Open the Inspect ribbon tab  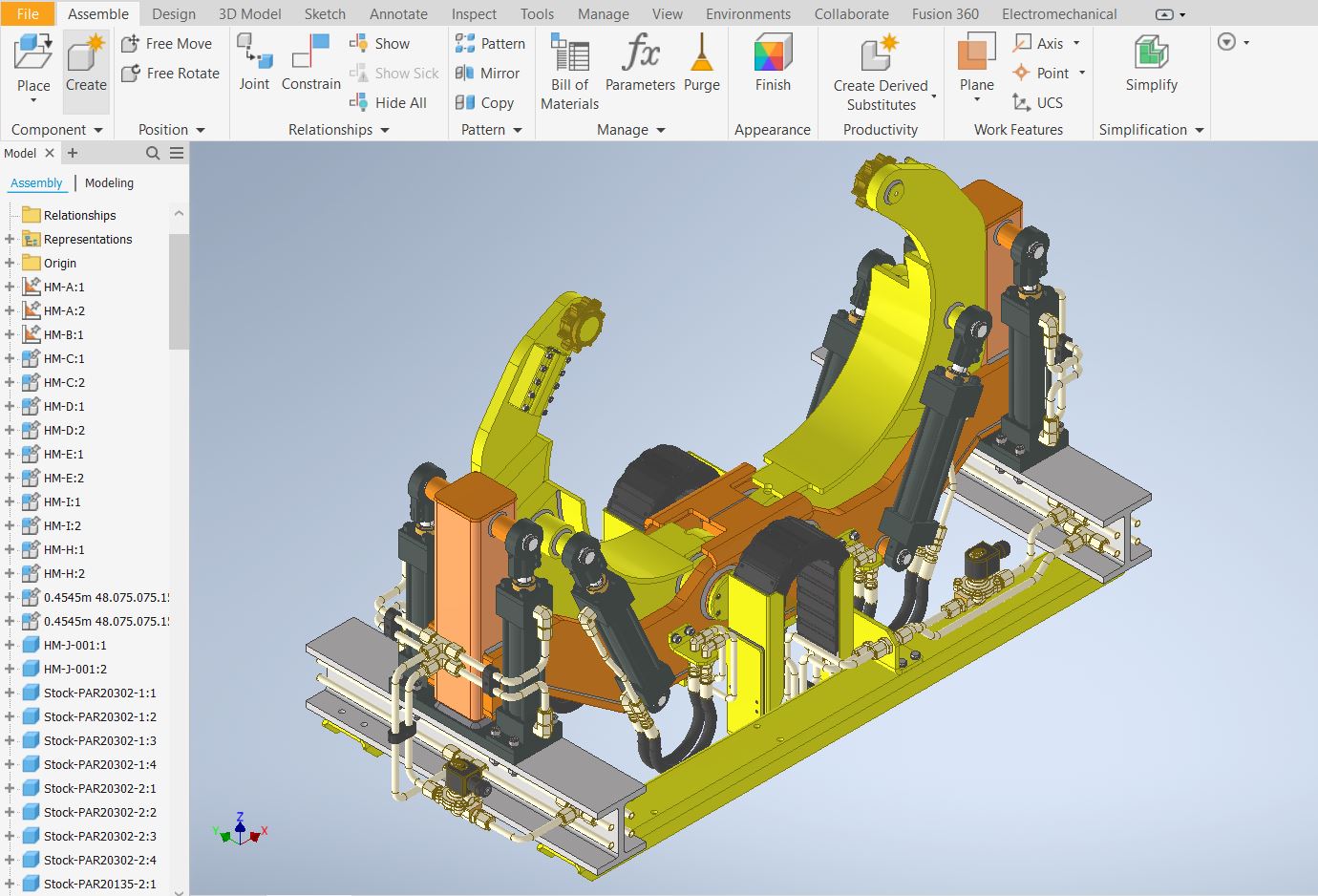(474, 14)
